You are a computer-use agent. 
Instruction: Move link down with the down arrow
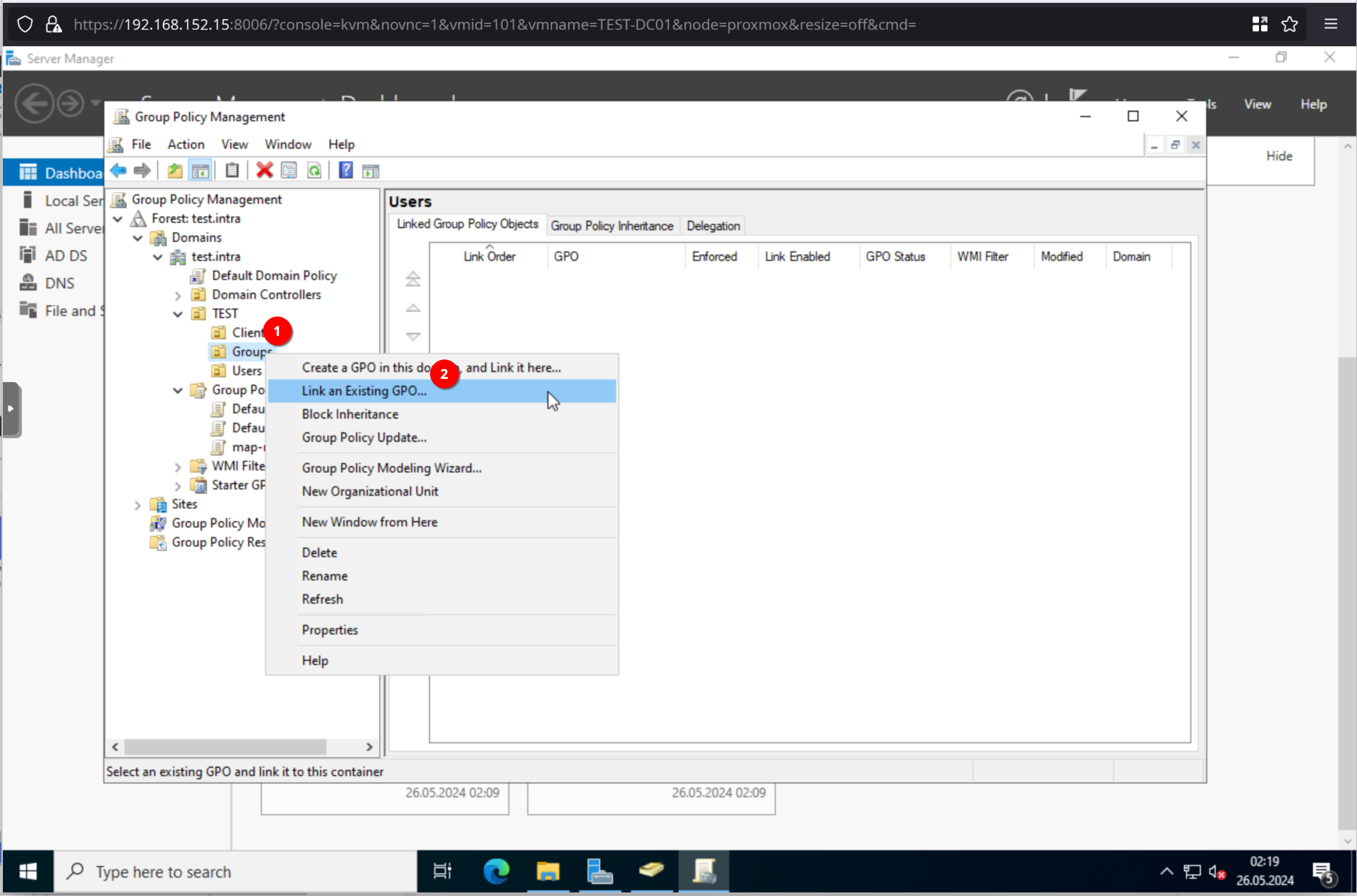coord(412,337)
